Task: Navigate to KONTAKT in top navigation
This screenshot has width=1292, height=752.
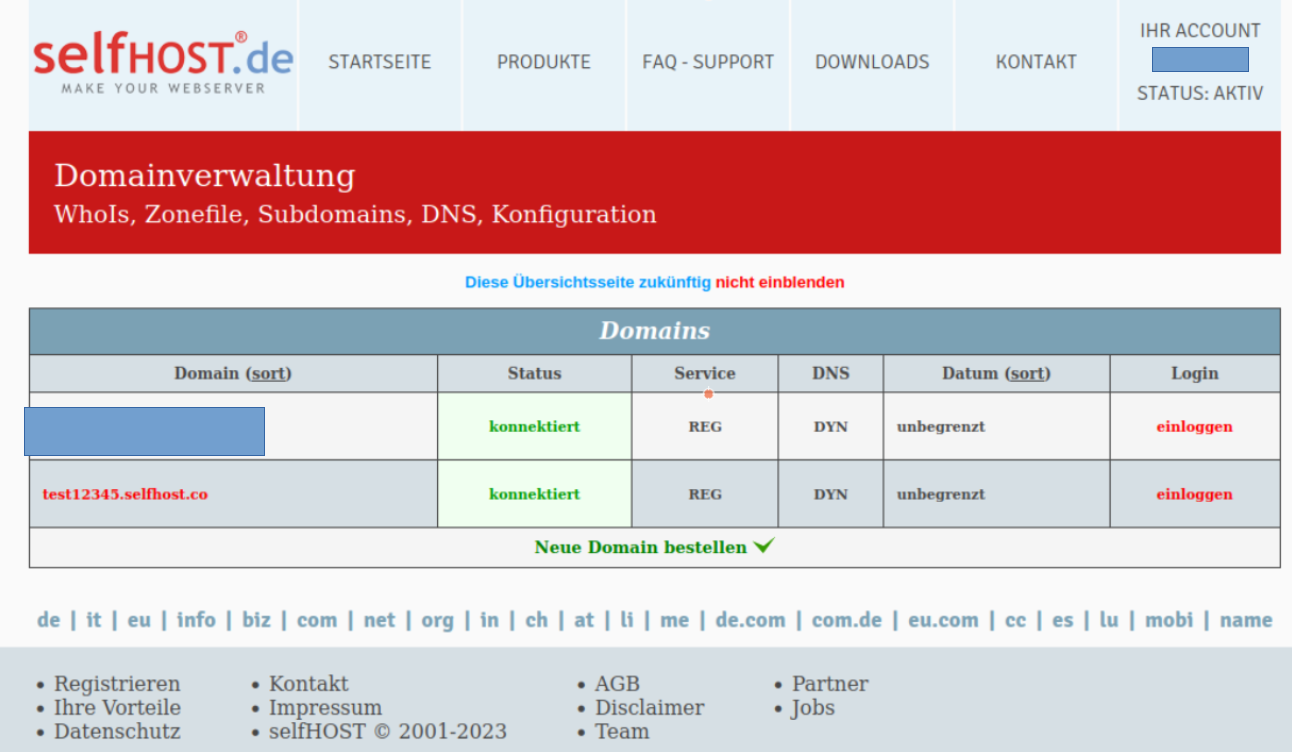Action: (1036, 62)
